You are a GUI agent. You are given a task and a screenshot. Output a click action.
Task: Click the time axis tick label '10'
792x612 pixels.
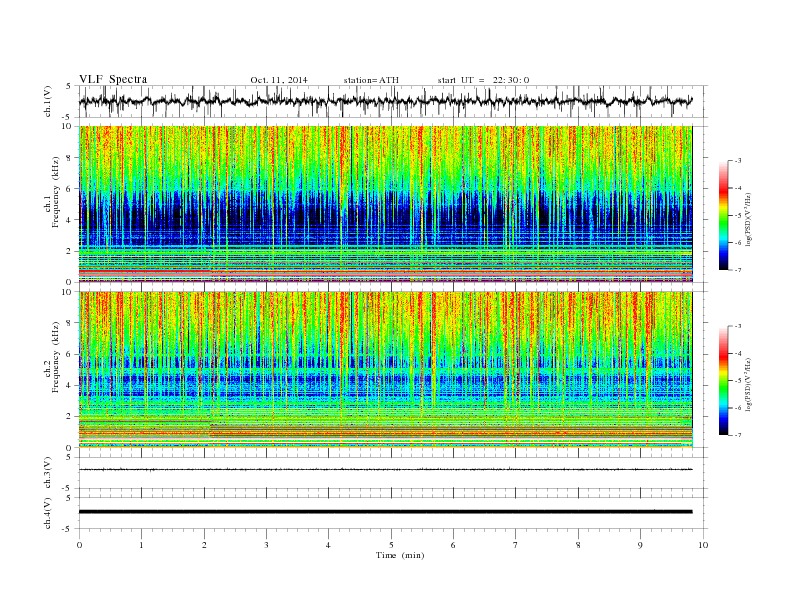pyautogui.click(x=703, y=545)
